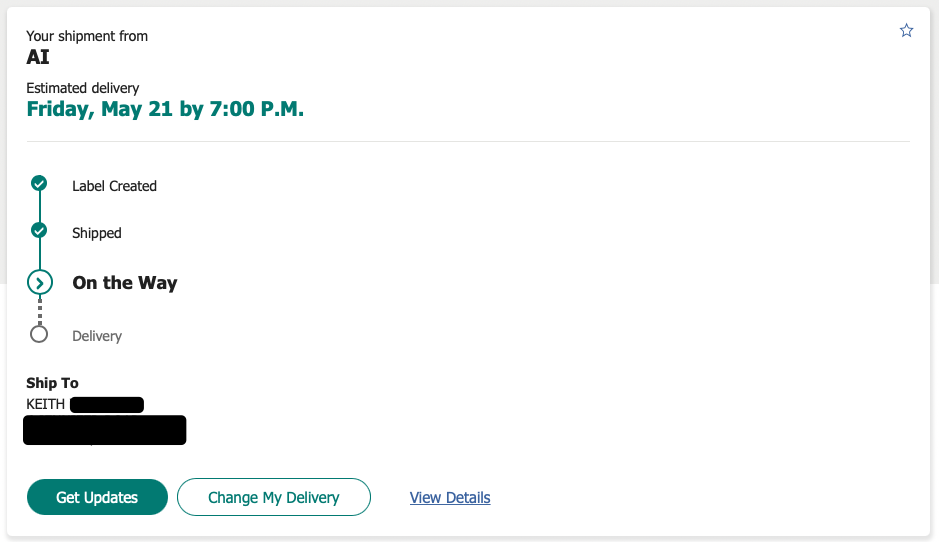The height and width of the screenshot is (542, 939).
Task: Click the recipient name KEITH
Action: pyautogui.click(x=46, y=404)
